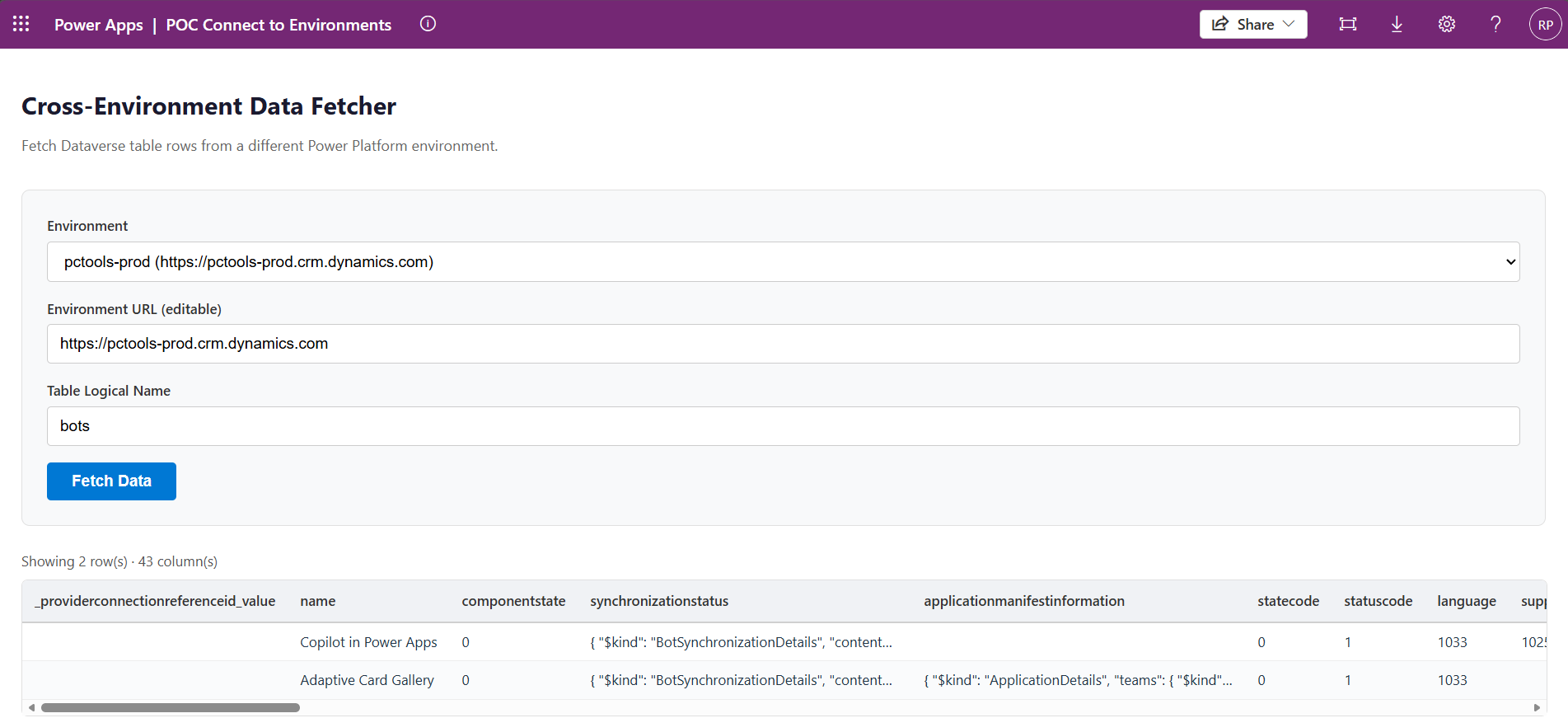Select the Copilot in Power Apps row
This screenshot has width=1568, height=718.
[x=368, y=642]
